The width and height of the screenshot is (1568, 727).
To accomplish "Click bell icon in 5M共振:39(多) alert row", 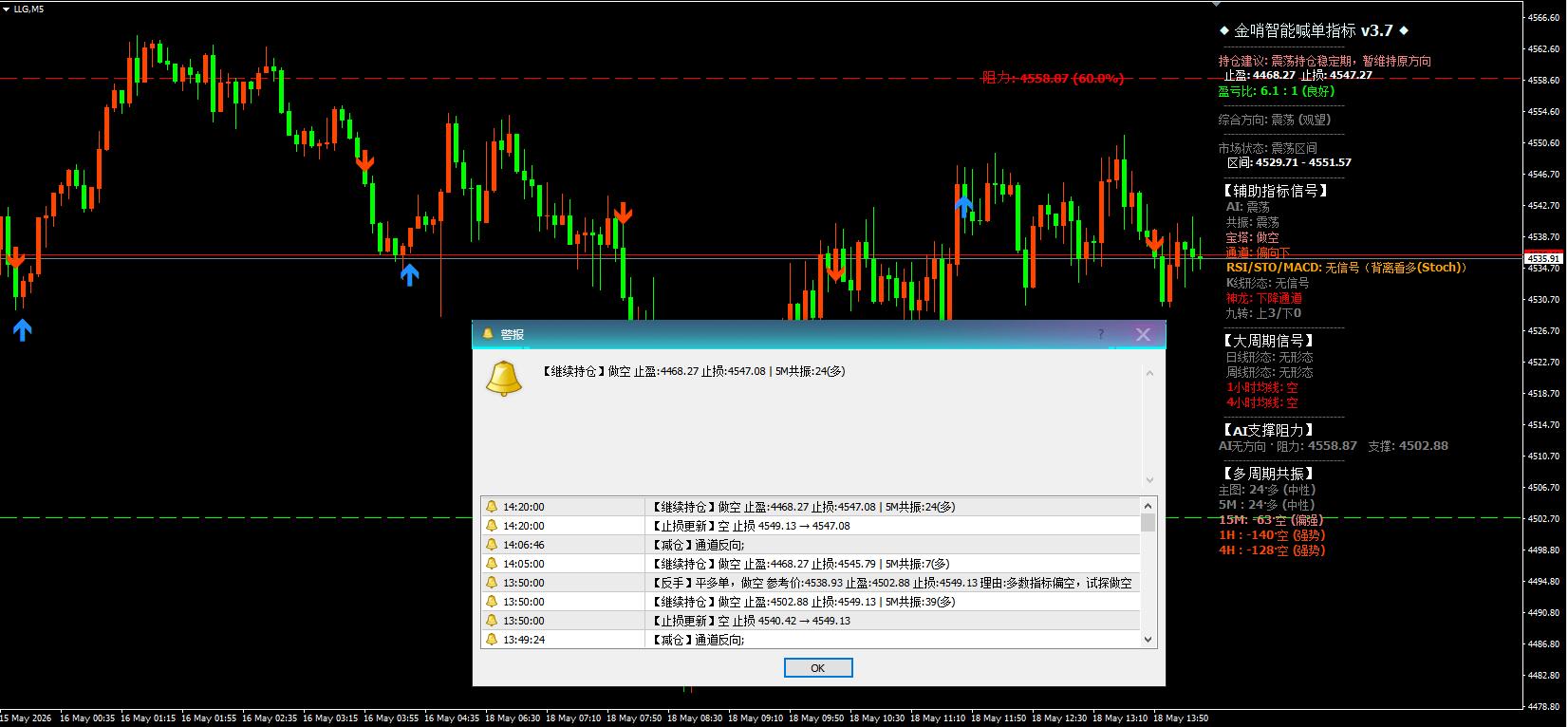I will pos(492,602).
